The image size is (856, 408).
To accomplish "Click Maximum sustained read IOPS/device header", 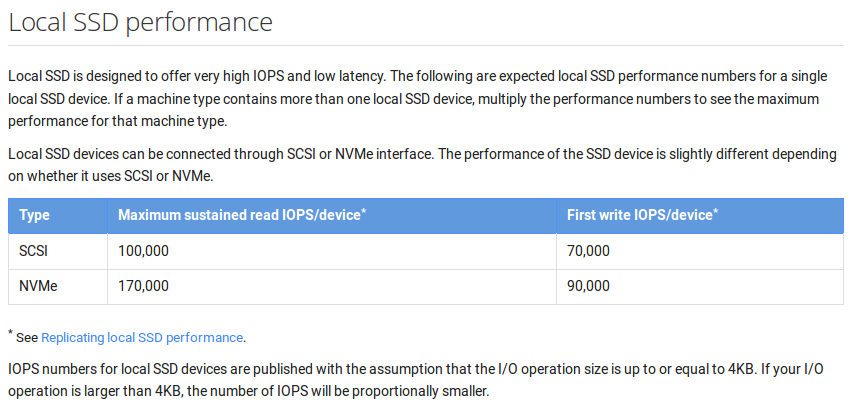I will pyautogui.click(x=239, y=215).
